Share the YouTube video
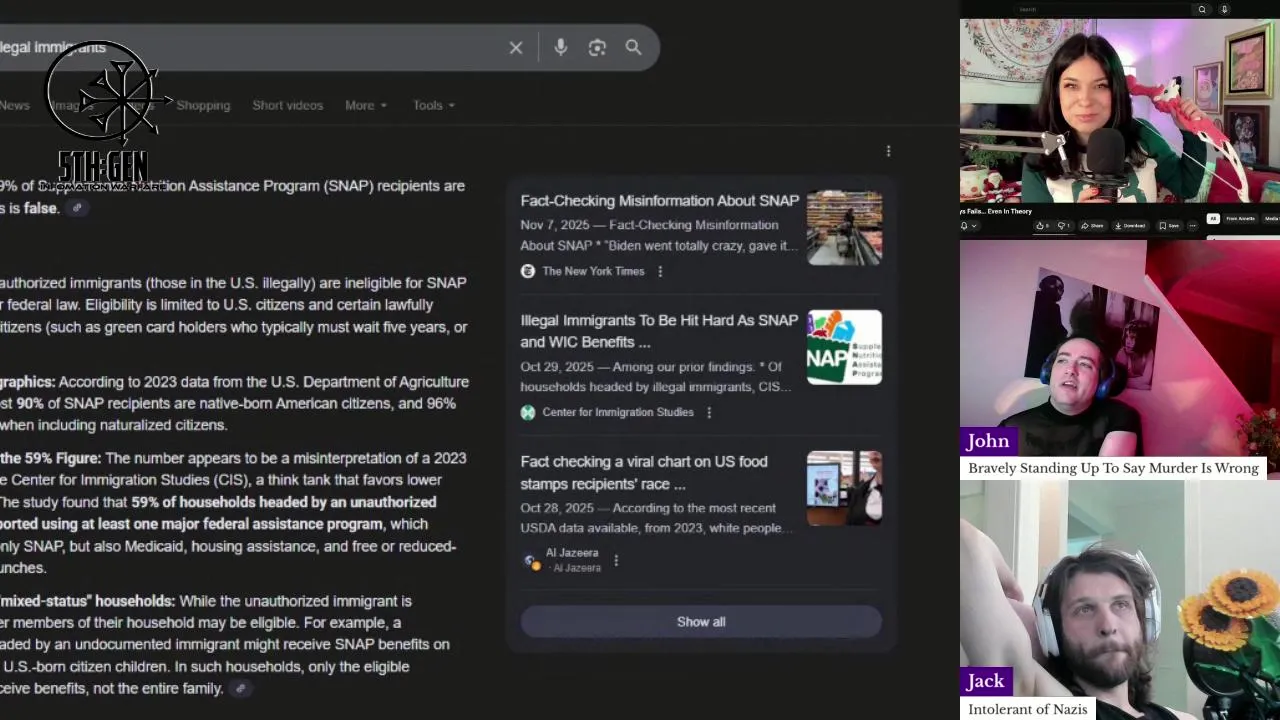The width and height of the screenshot is (1280, 720). 1092,225
